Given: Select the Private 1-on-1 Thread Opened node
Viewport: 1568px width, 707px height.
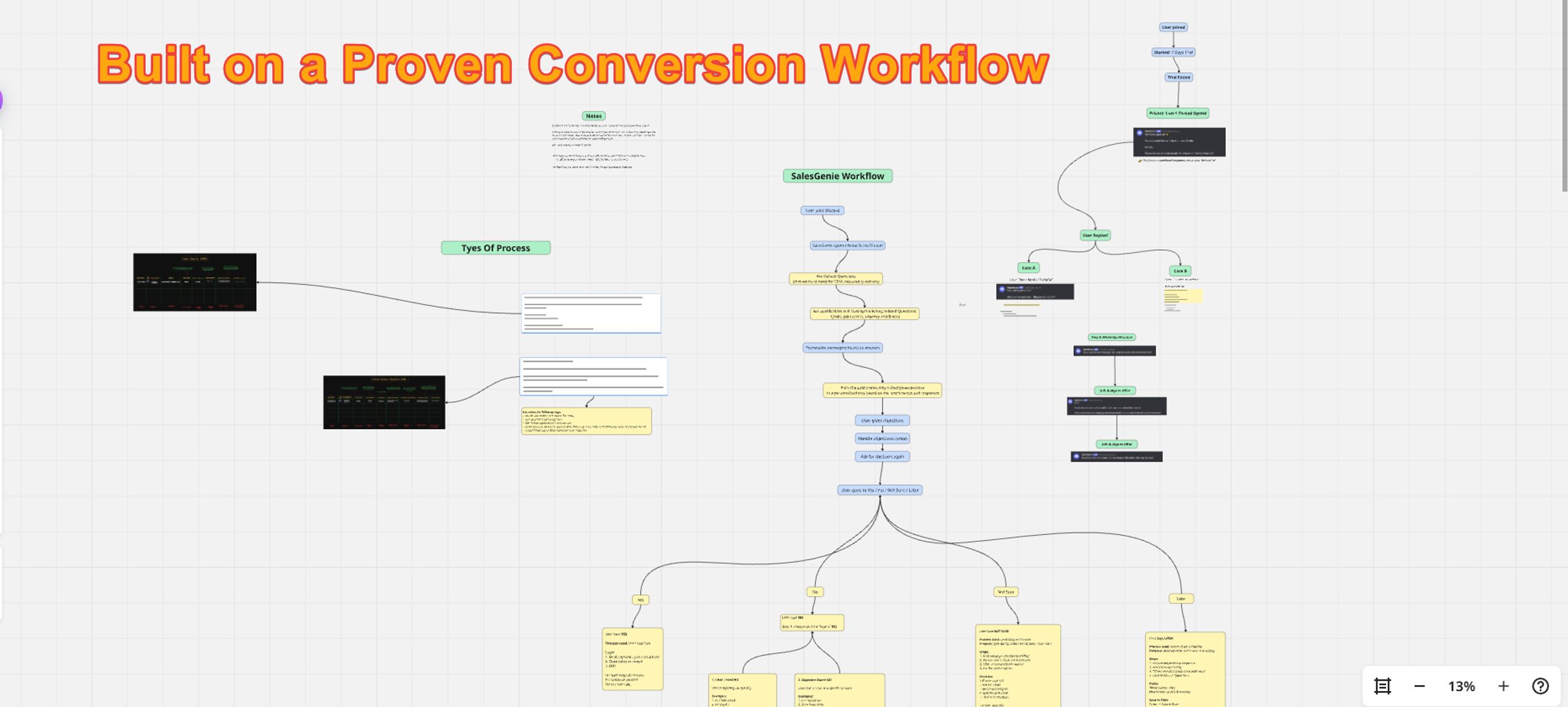Looking at the screenshot, I should pyautogui.click(x=1178, y=113).
